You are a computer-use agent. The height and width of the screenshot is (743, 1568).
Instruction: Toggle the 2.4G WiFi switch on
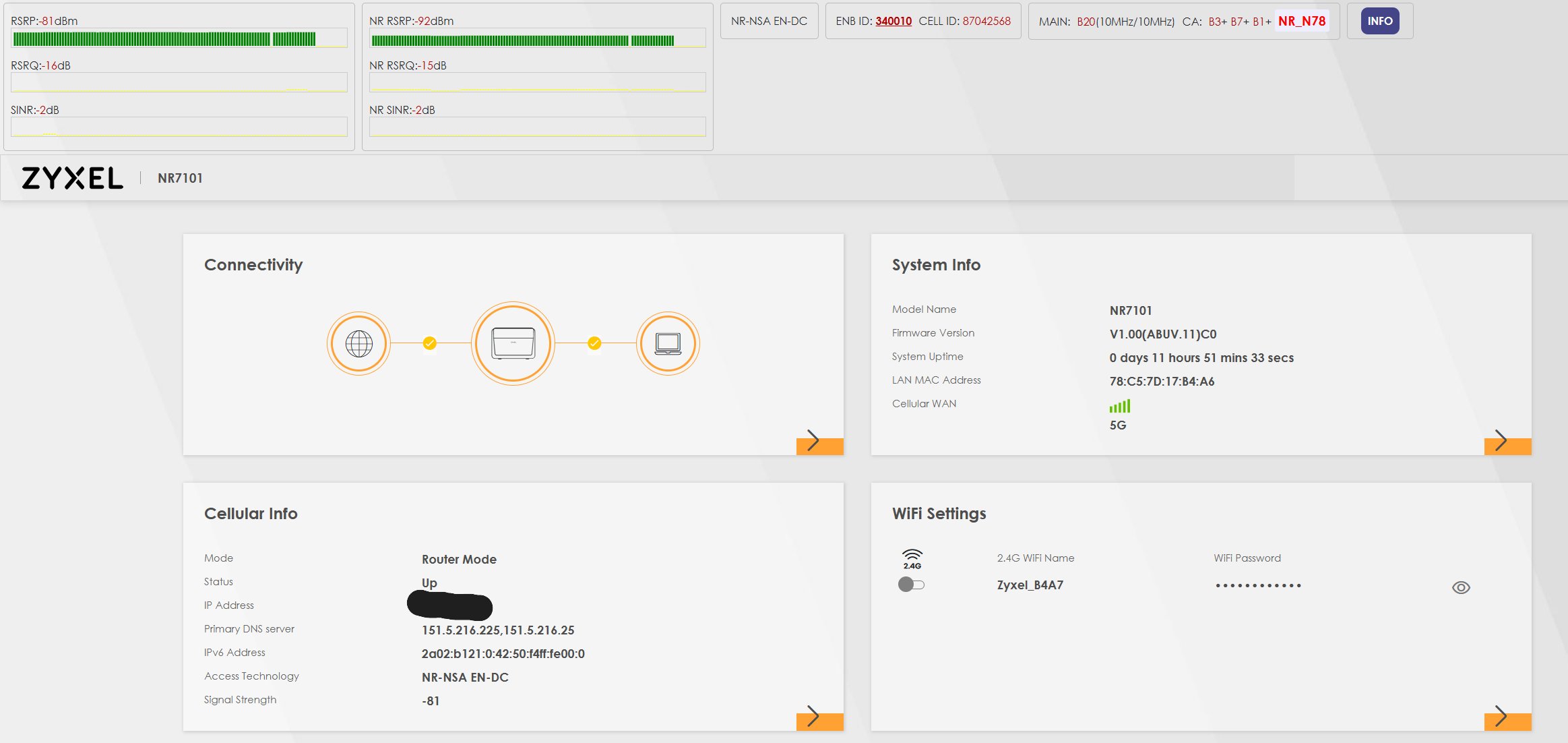pyautogui.click(x=911, y=585)
